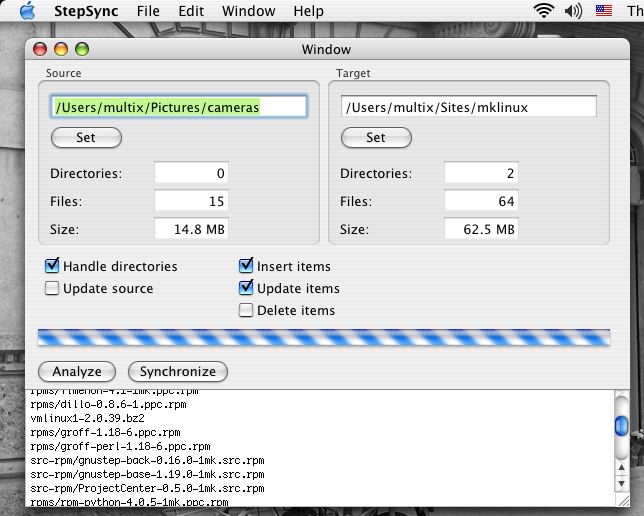Click the Synchronize button
This screenshot has width=644, height=516.
click(178, 371)
